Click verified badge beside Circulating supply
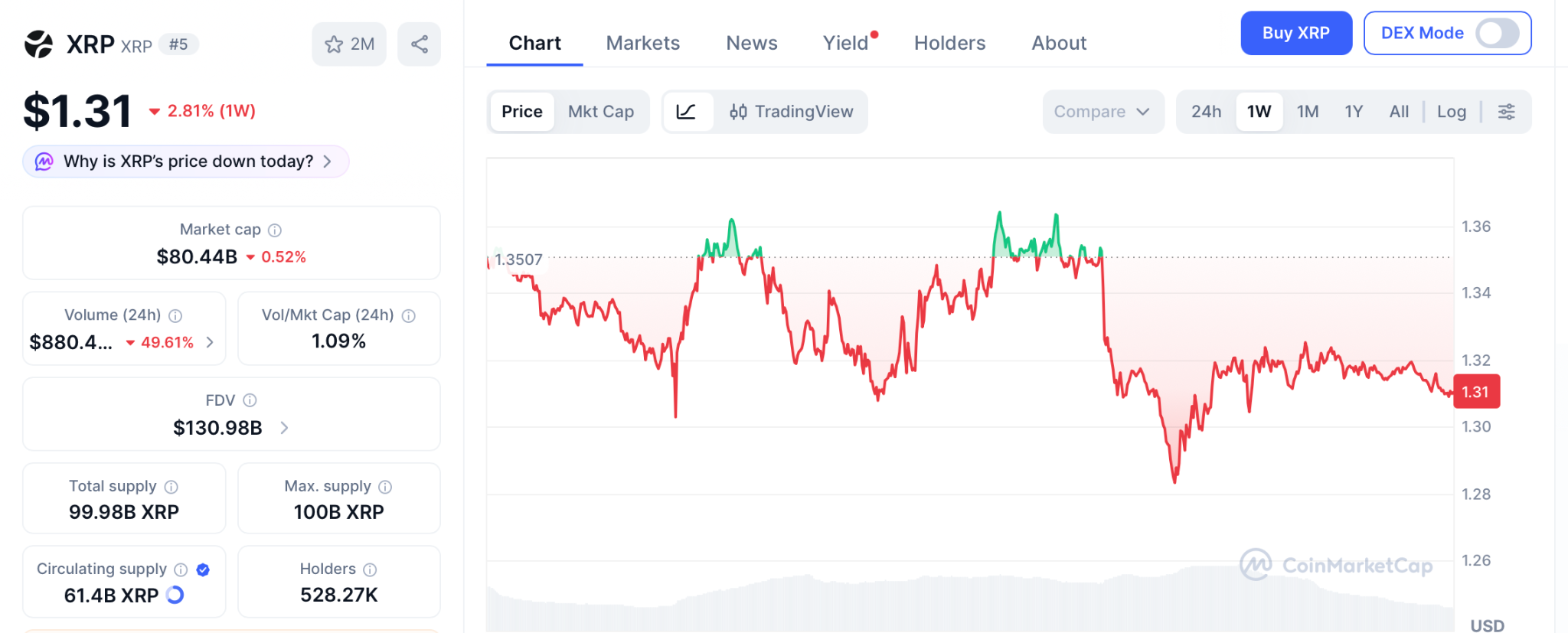The height and width of the screenshot is (633, 1568). (203, 569)
